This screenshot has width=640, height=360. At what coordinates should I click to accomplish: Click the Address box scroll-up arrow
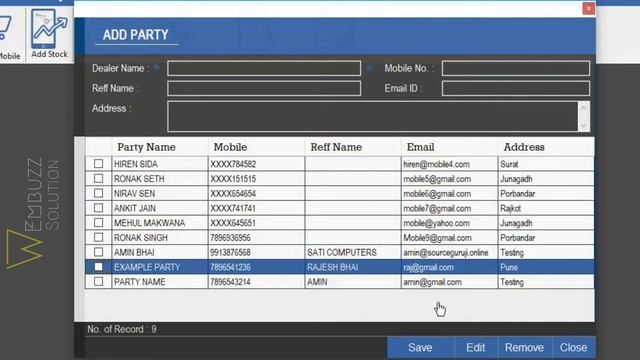click(x=584, y=108)
